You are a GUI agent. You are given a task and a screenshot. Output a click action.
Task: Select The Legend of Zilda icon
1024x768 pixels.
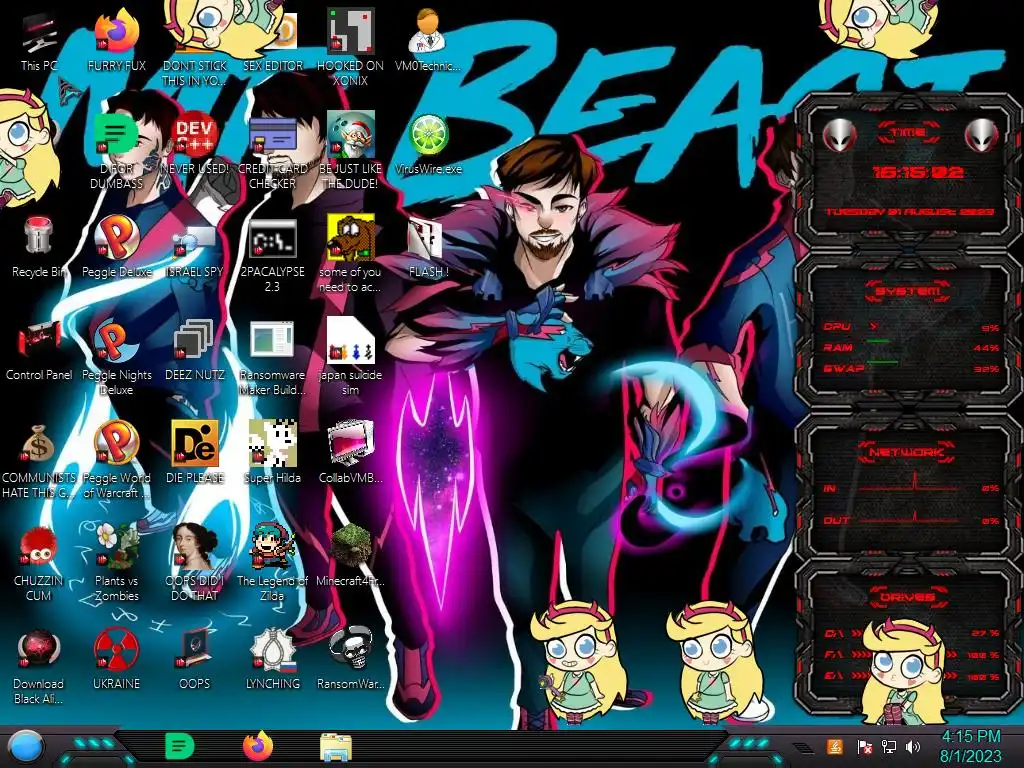click(x=272, y=563)
